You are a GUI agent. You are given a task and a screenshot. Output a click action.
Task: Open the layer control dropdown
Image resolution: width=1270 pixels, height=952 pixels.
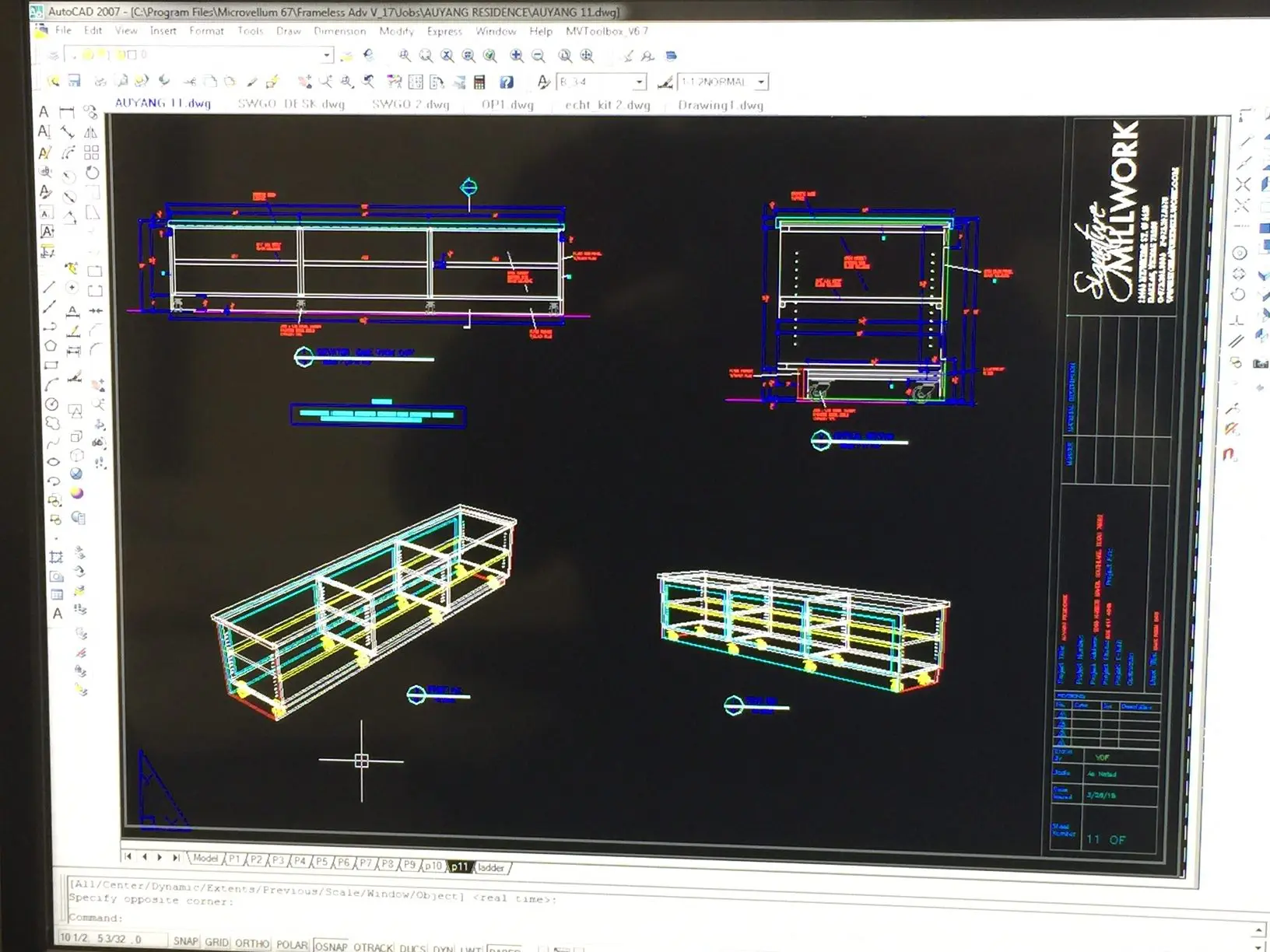click(327, 55)
